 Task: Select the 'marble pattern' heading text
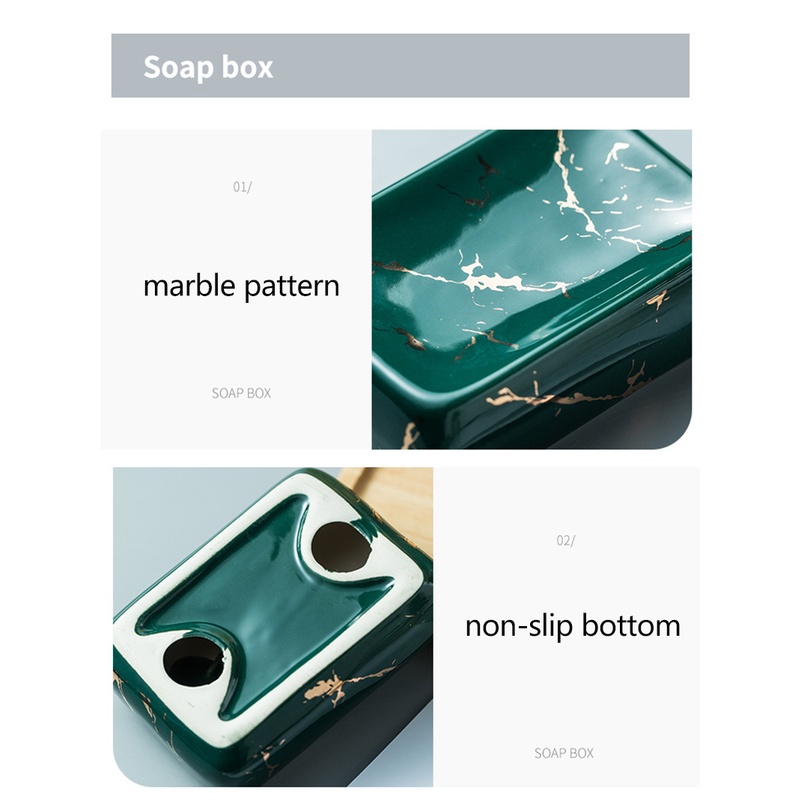coord(241,286)
